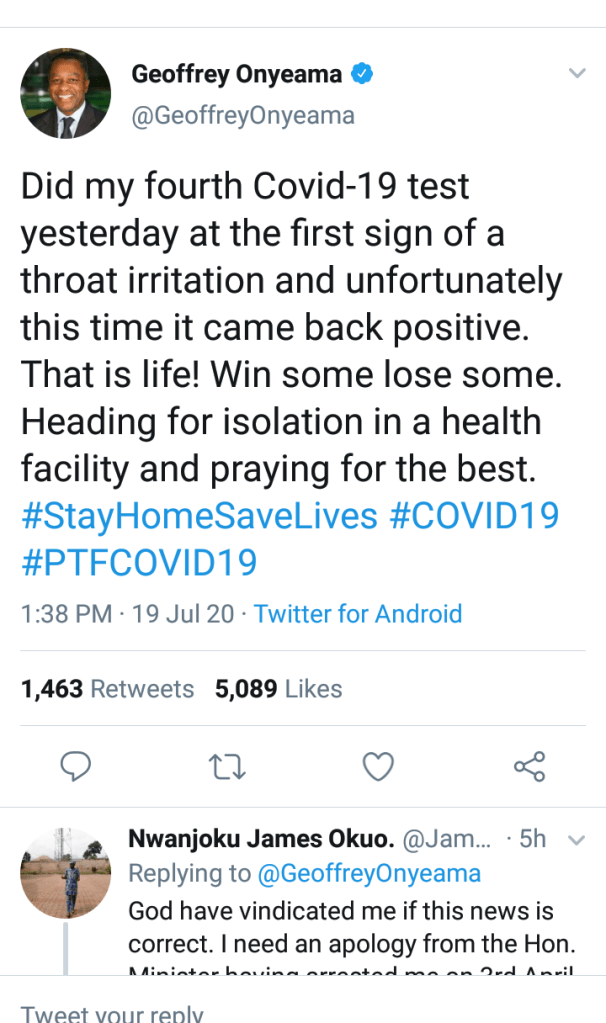Open the Nwanjoku James Okuo name
The height and width of the screenshot is (1023, 606).
(265, 839)
